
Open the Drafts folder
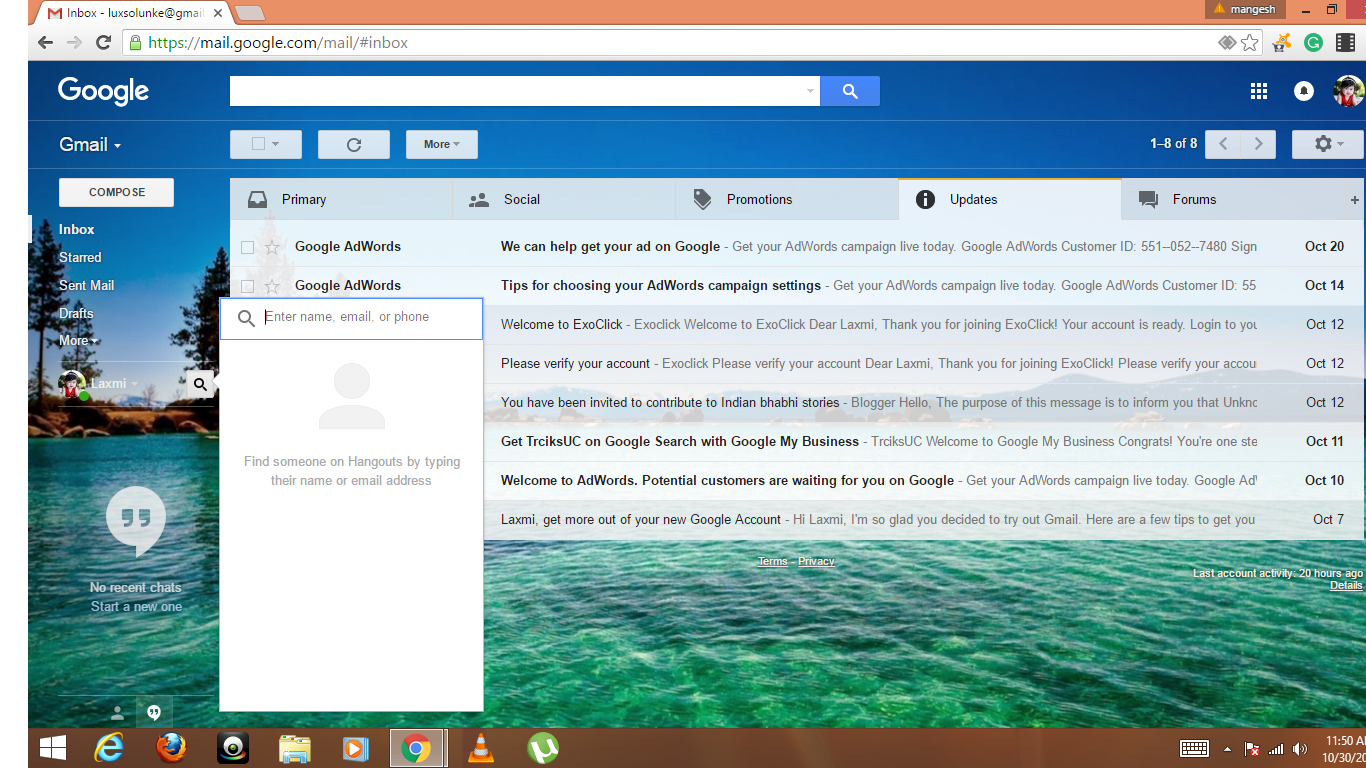pyautogui.click(x=76, y=313)
